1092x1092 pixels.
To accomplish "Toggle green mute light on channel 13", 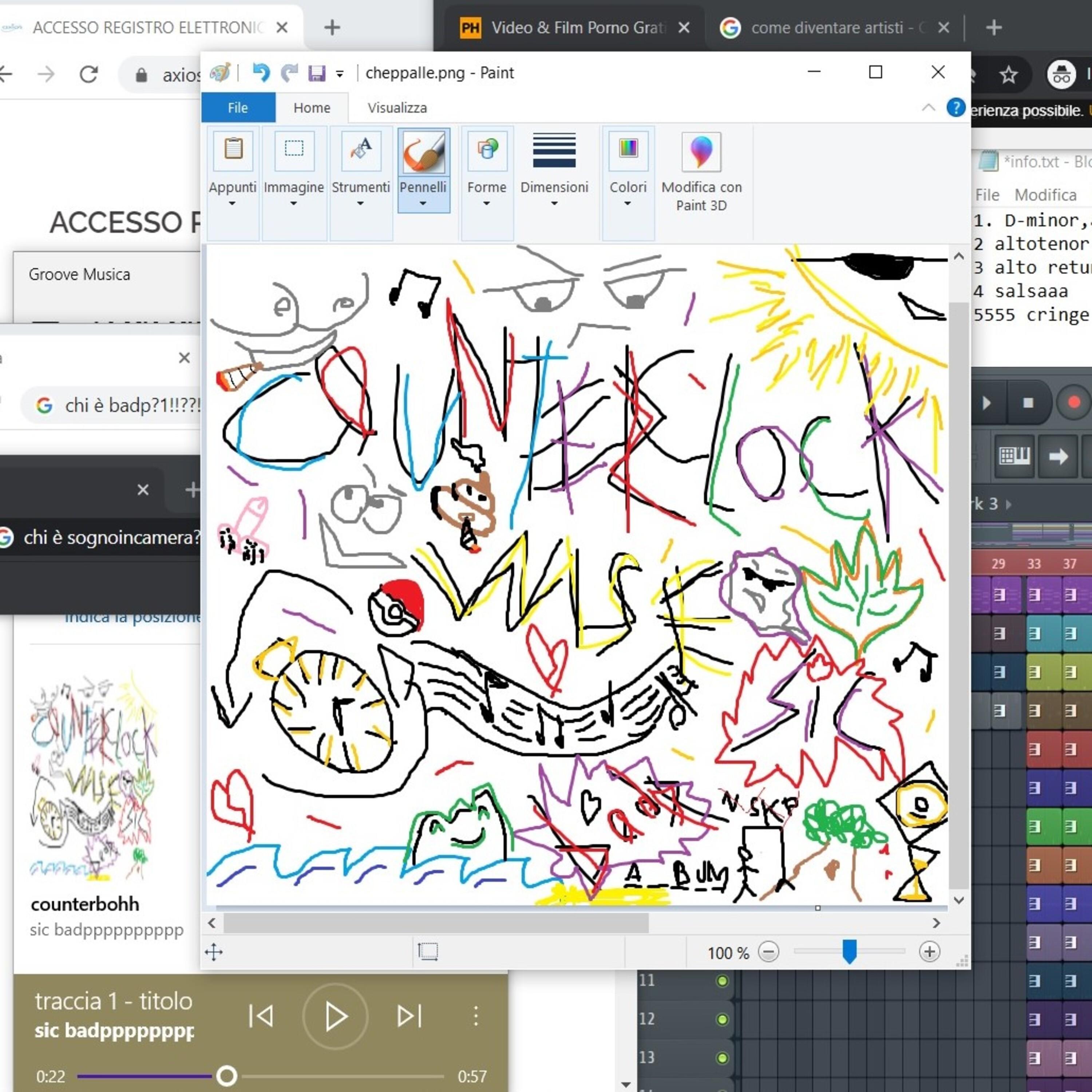I will click(722, 1058).
